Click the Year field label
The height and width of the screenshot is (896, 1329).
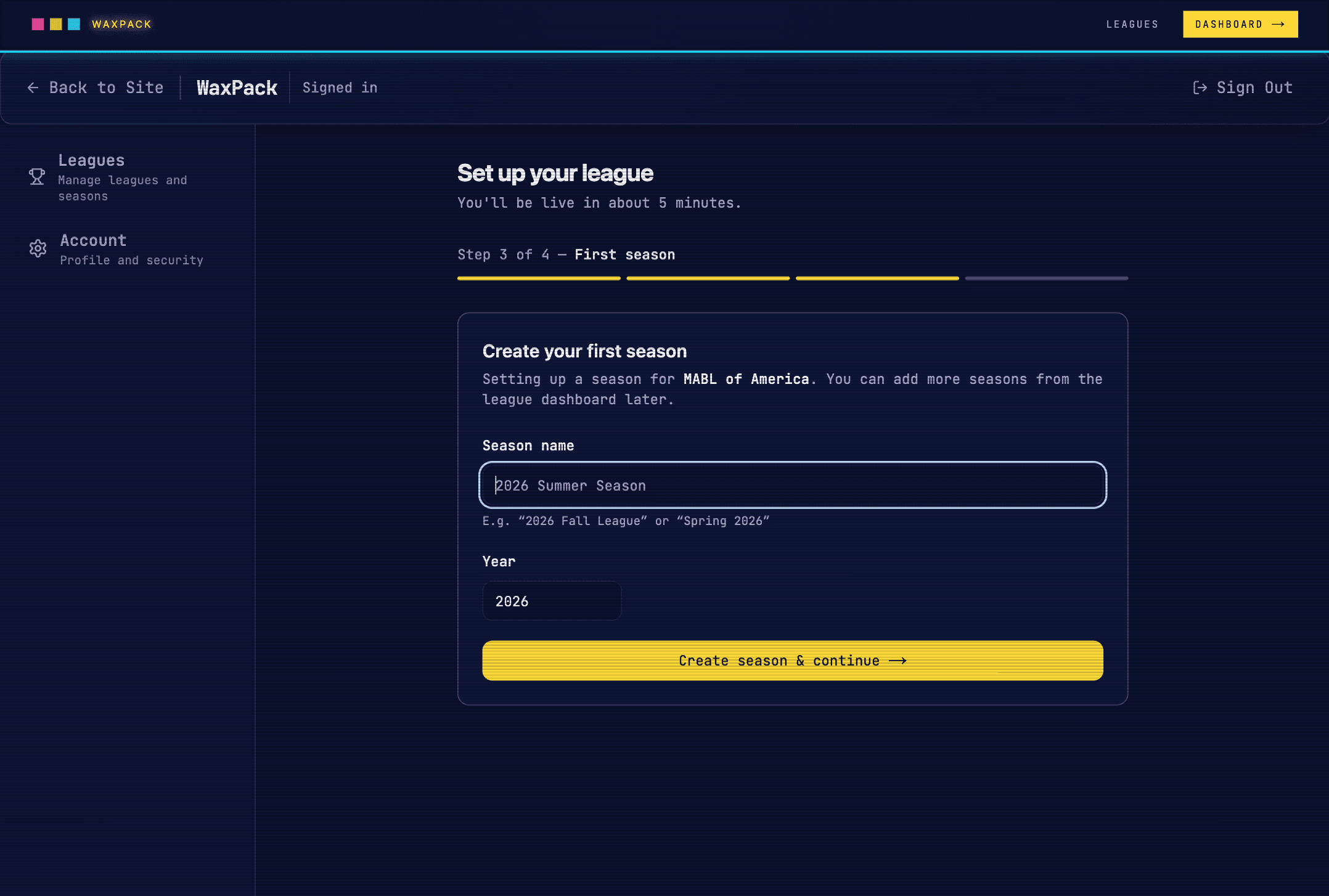[x=499, y=561]
